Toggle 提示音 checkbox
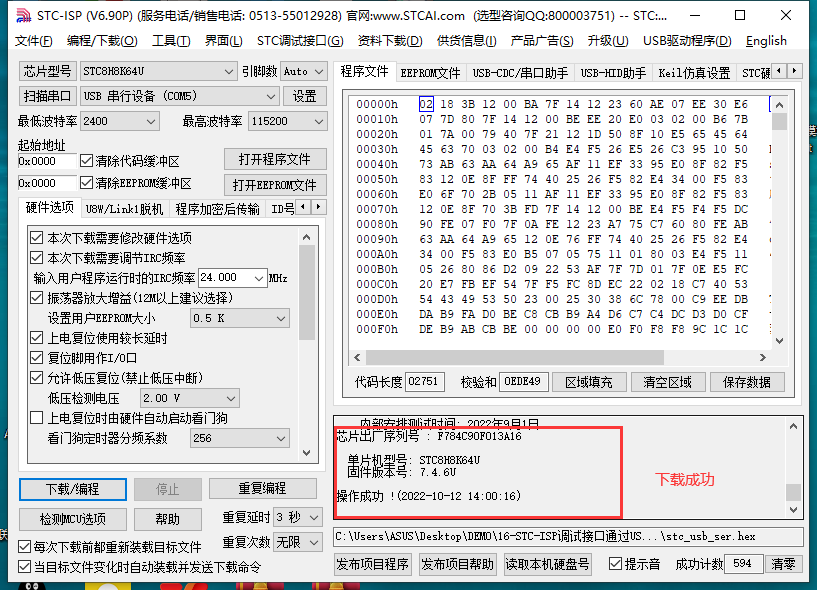This screenshot has width=817, height=590. point(615,564)
